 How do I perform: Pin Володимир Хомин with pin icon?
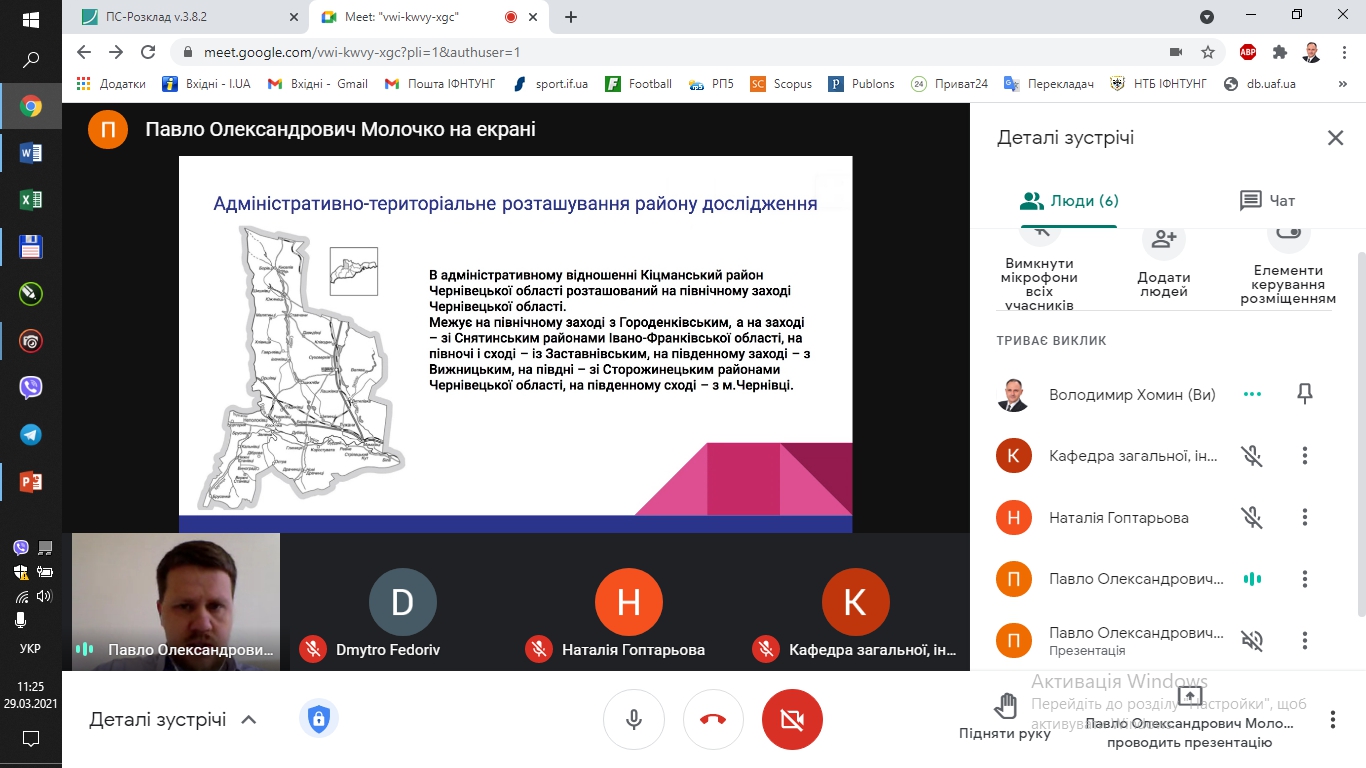(1304, 394)
